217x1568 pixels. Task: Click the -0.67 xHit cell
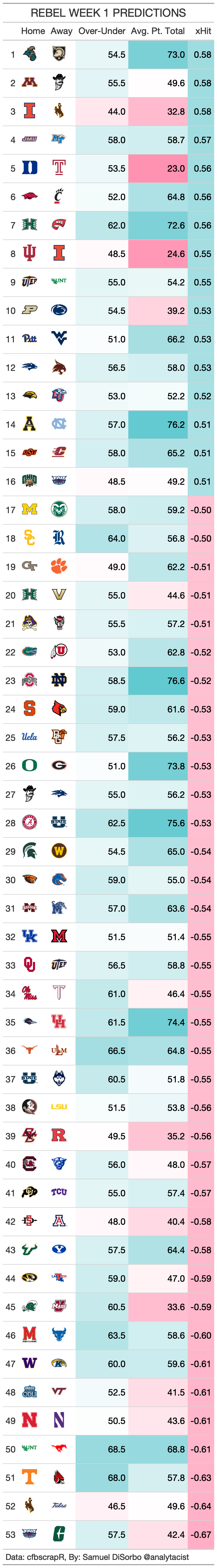coord(201,1535)
